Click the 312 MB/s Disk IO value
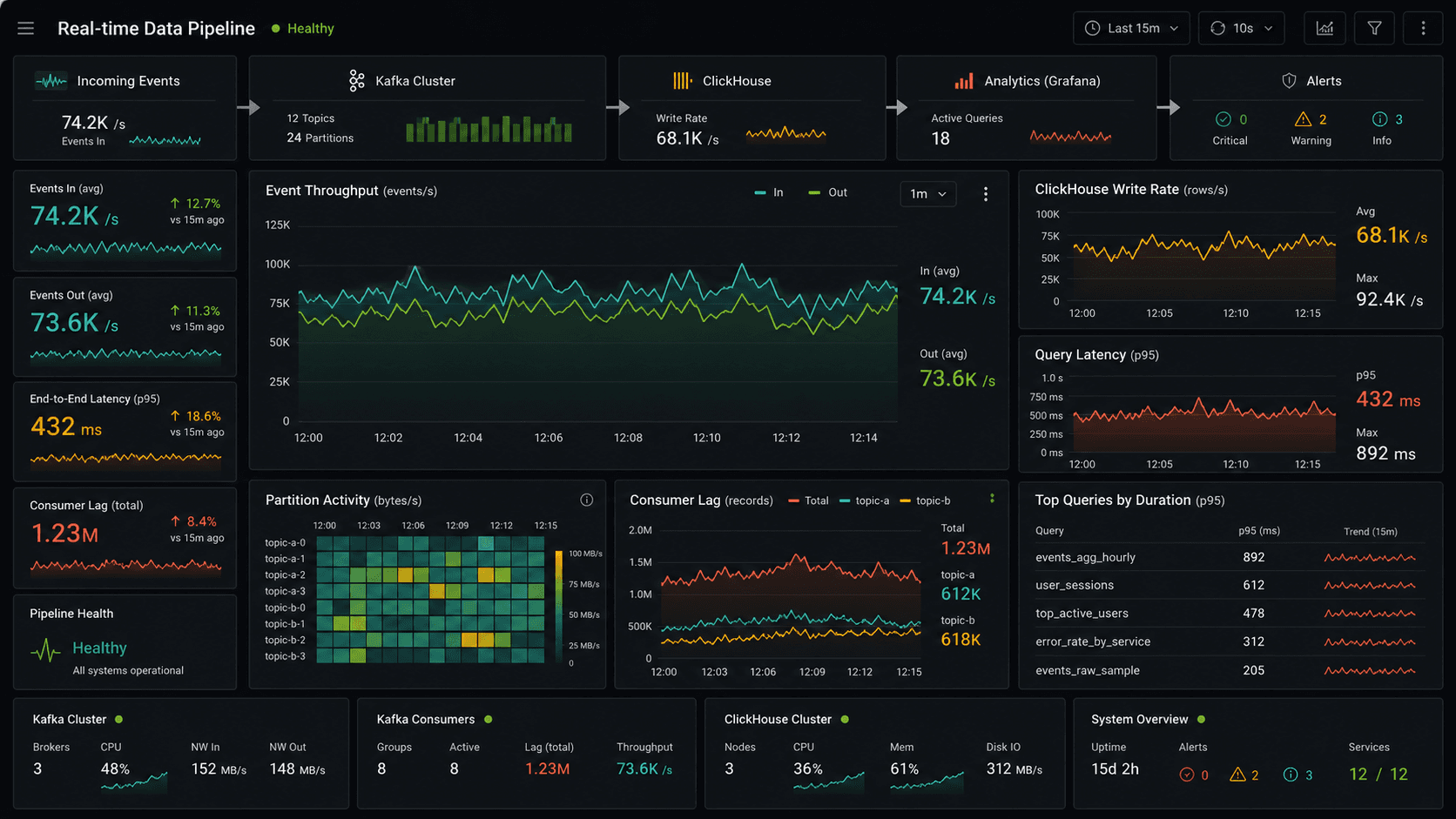Viewport: 1456px width, 819px height. pos(1014,769)
